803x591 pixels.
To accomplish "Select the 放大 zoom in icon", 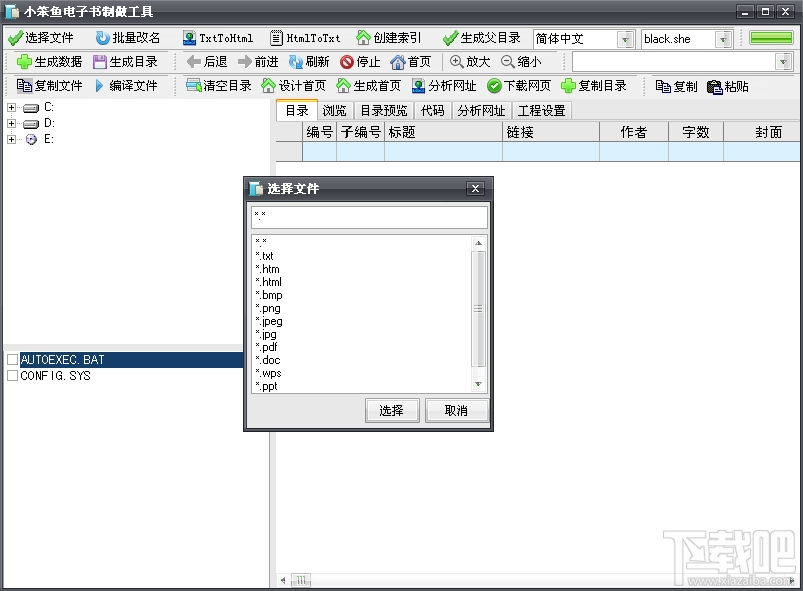I will (x=470, y=61).
